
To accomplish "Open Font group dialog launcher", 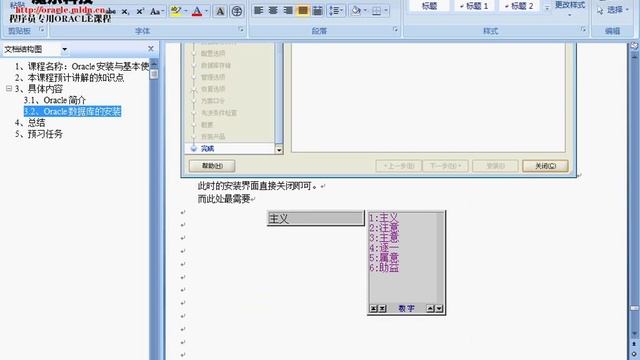I will coord(241,30).
